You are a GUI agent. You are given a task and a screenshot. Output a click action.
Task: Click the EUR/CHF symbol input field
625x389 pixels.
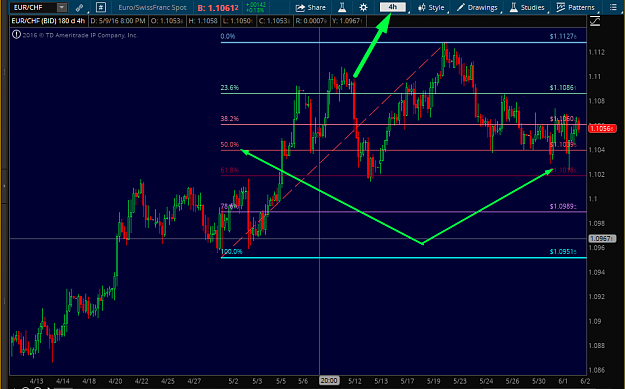[x=33, y=7]
